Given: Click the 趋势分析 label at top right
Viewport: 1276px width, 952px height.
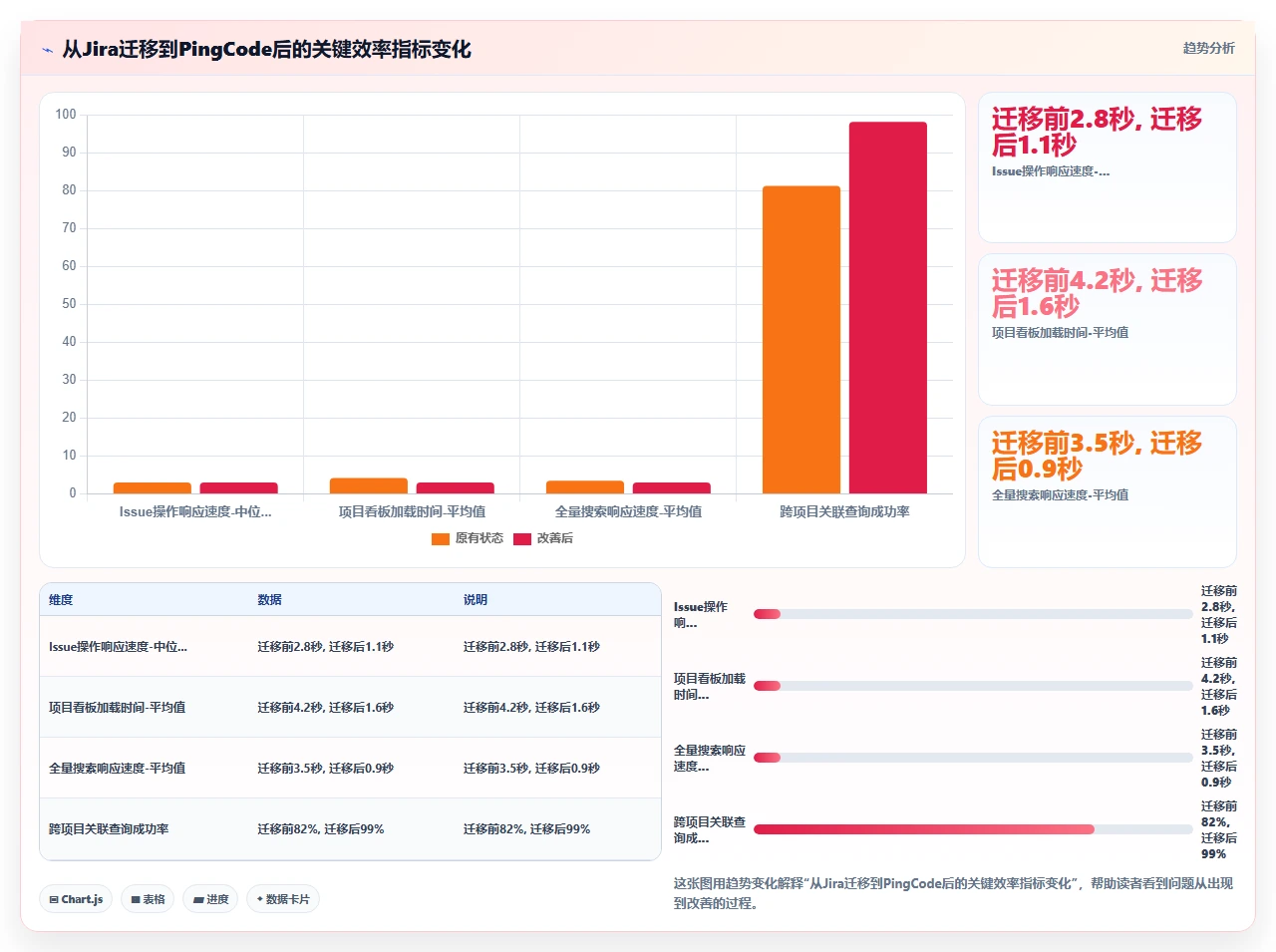Looking at the screenshot, I should (x=1208, y=48).
